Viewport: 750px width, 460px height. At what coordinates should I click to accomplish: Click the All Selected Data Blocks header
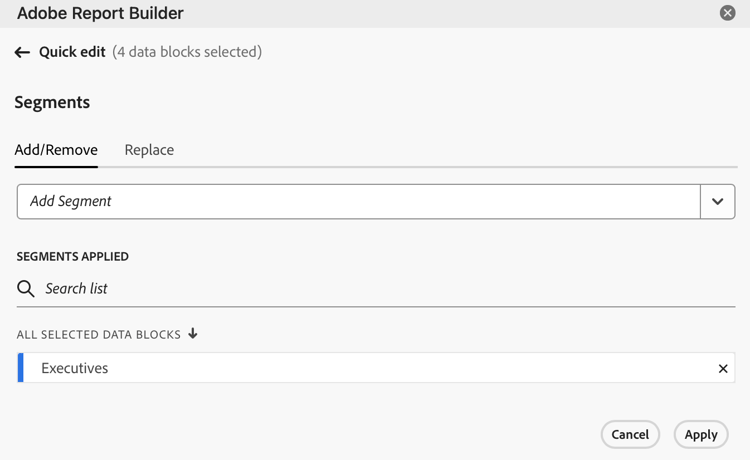point(99,334)
